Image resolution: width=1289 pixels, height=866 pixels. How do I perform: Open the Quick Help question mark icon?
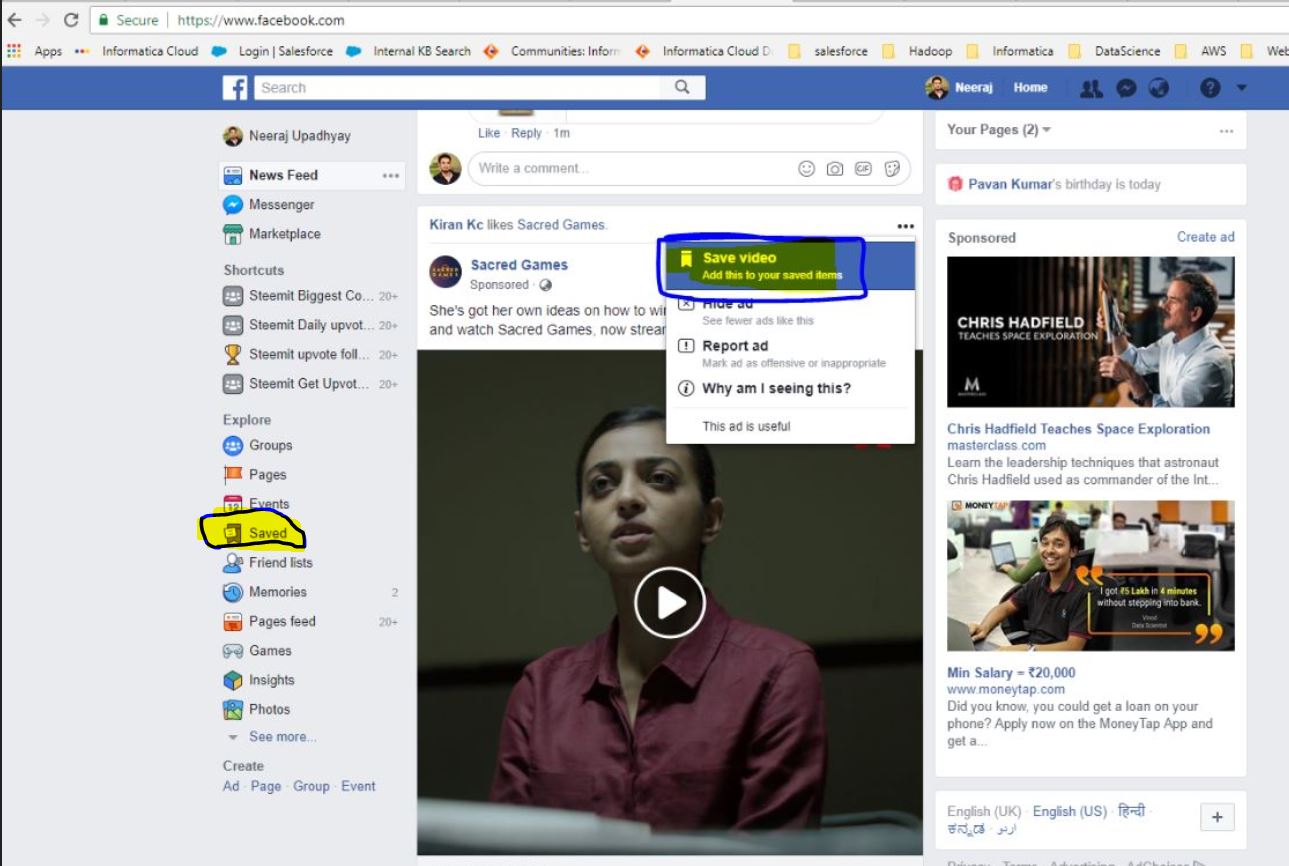coord(1210,88)
